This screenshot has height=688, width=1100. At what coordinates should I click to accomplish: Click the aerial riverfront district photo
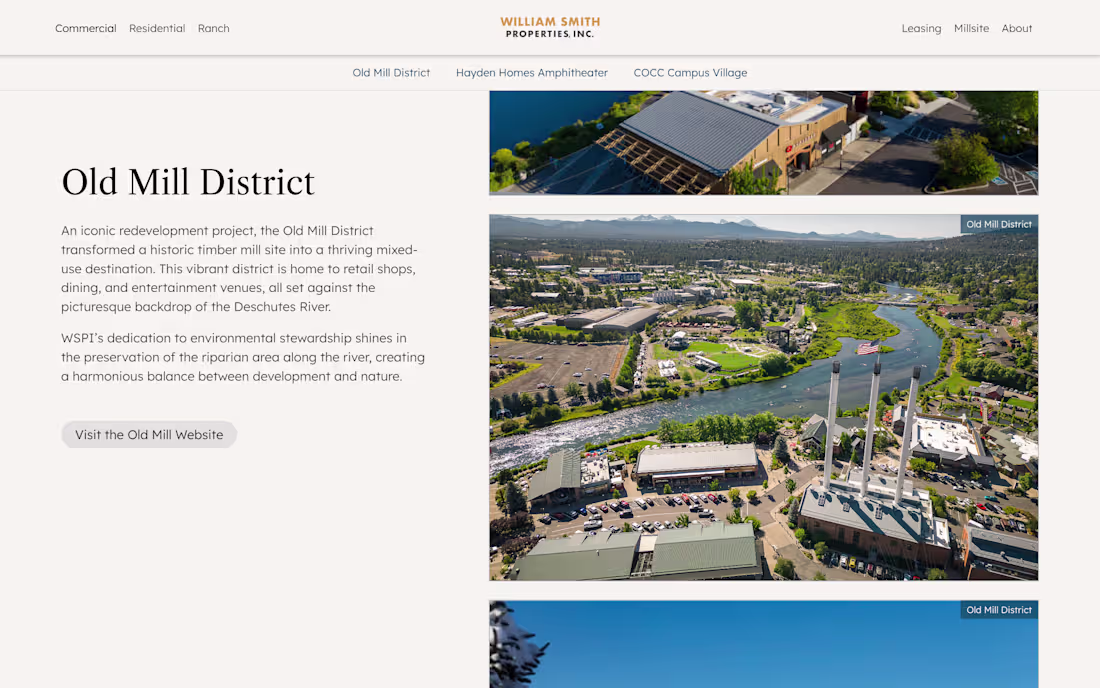click(763, 396)
